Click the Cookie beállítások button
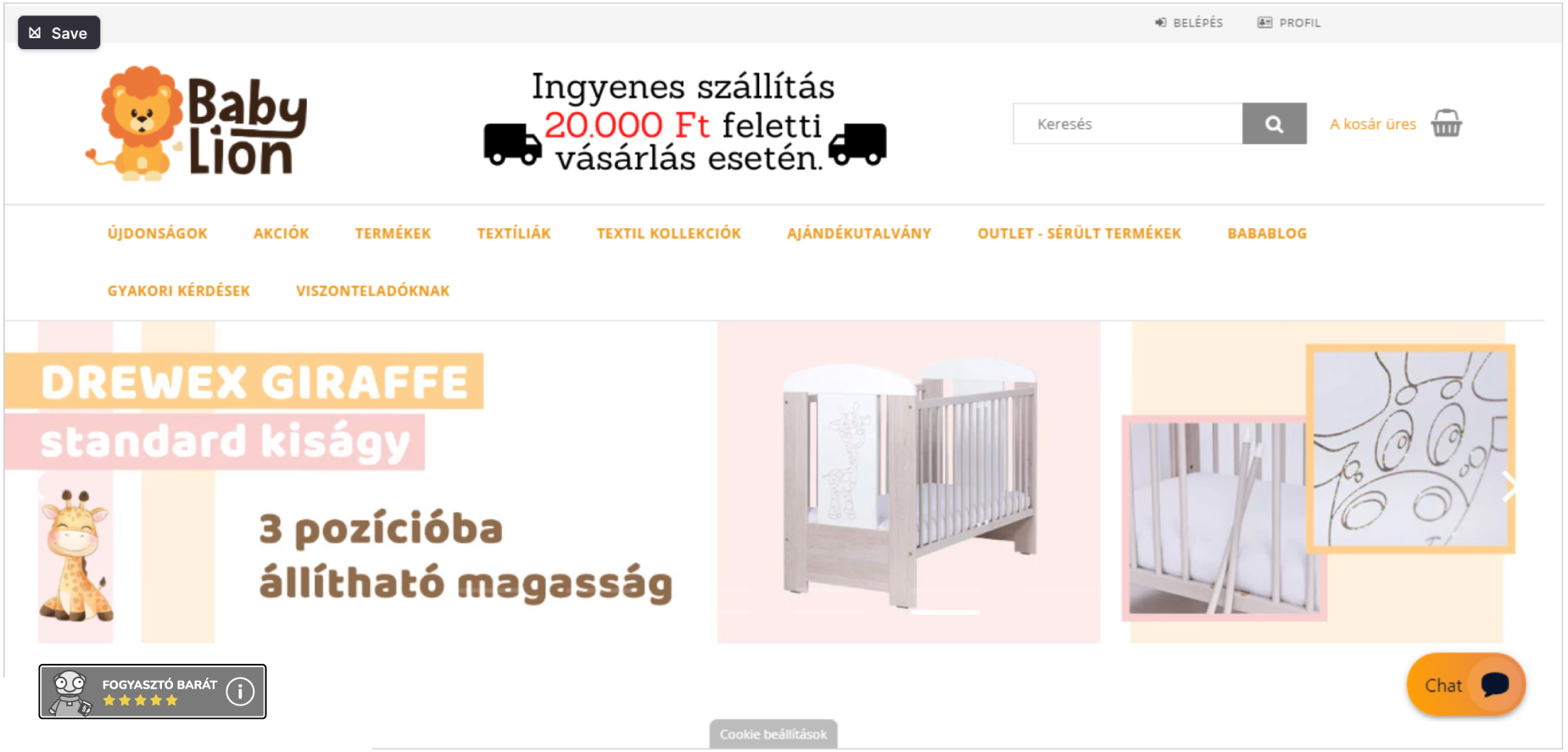Screen dimensions: 1568x752 tap(773, 734)
